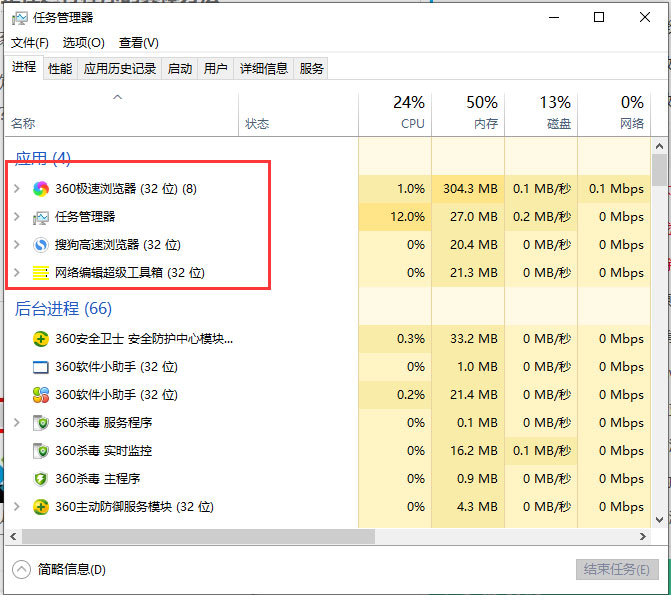Switch to the 启动 tab

pos(180,68)
